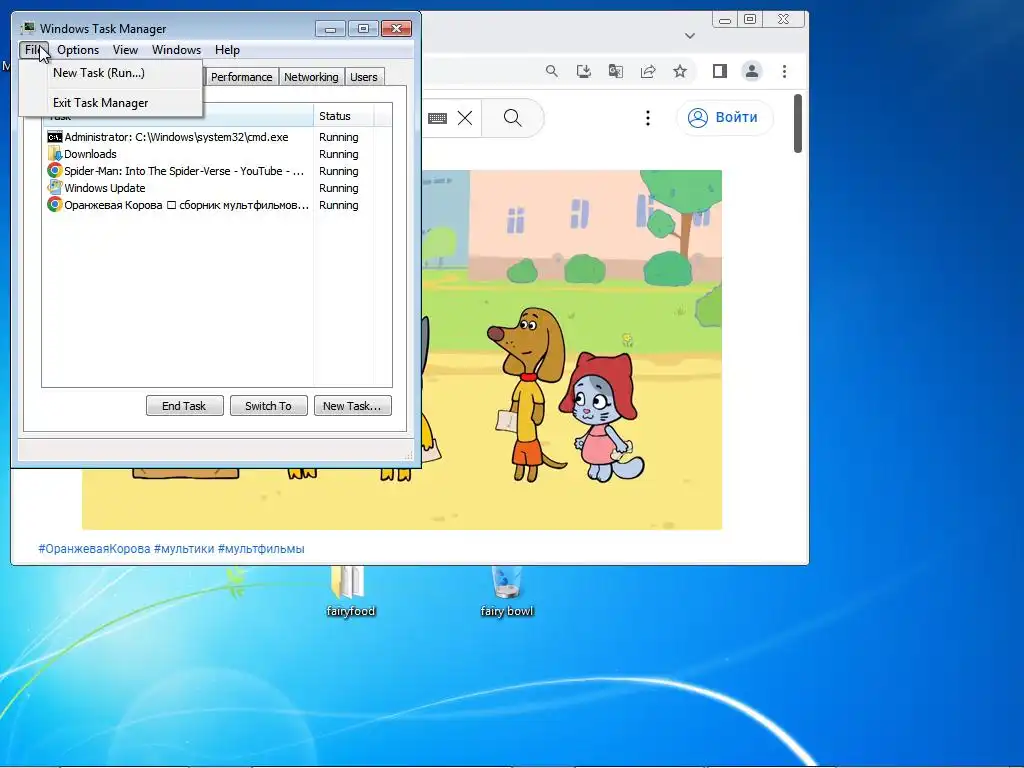1024x768 pixels.
Task: Click the Task Manager title bar icon
Action: 27,28
